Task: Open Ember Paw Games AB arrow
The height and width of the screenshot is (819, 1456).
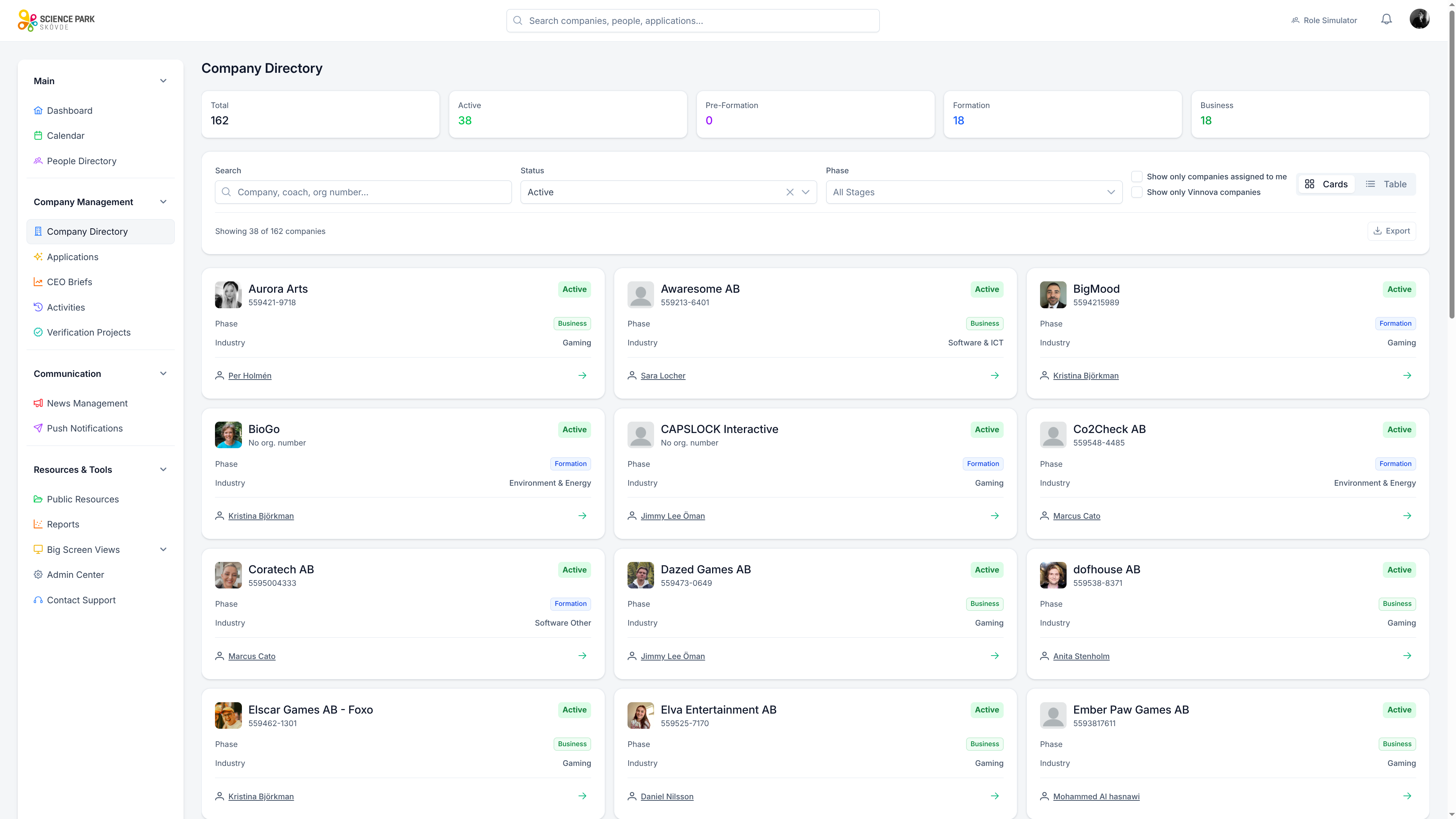Action: click(1407, 796)
